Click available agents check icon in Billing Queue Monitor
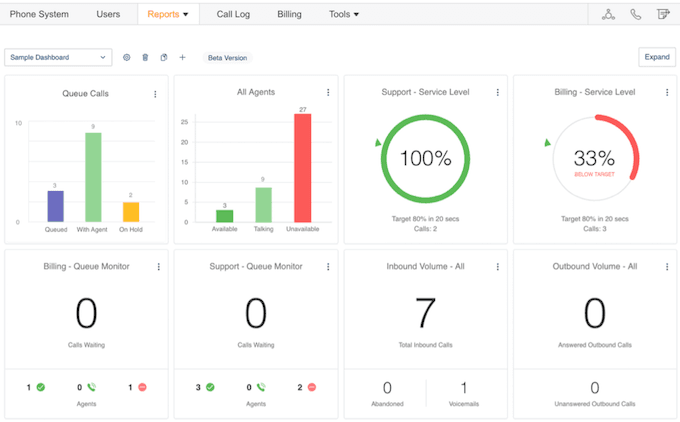 pyautogui.click(x=41, y=387)
